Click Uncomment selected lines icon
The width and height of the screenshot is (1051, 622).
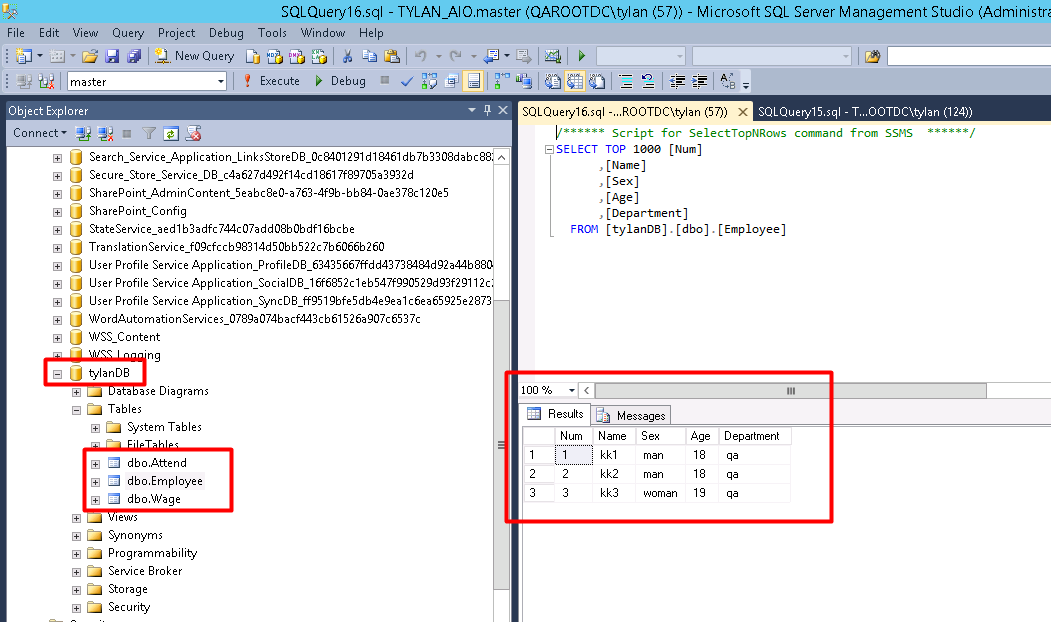tap(648, 82)
